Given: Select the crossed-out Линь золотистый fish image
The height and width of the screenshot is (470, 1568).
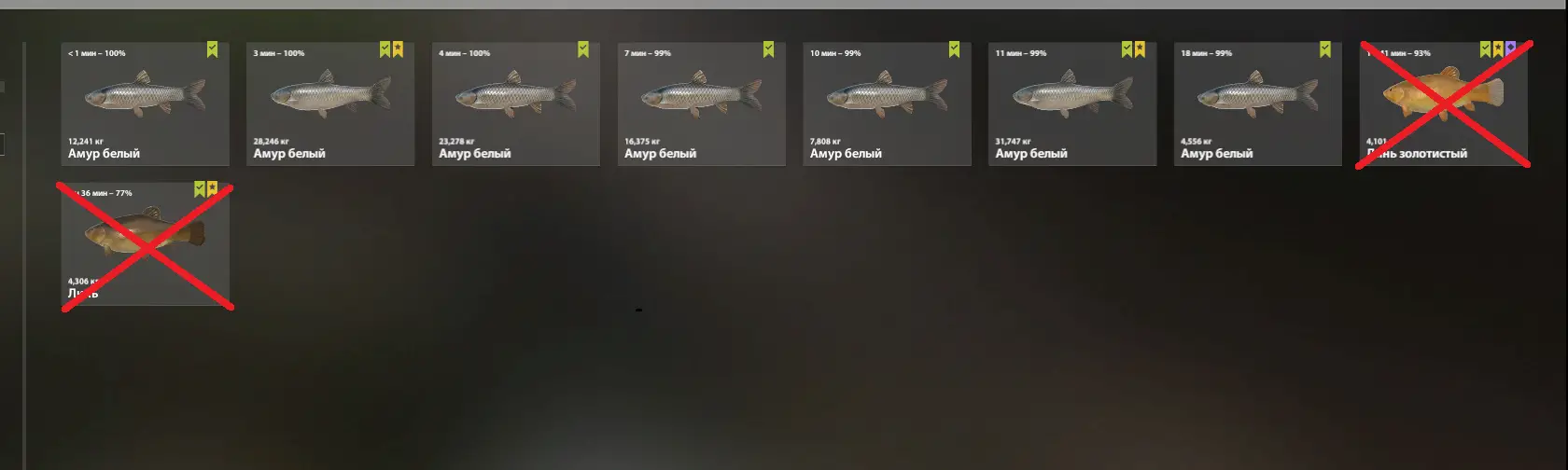Looking at the screenshot, I should coord(1443,92).
